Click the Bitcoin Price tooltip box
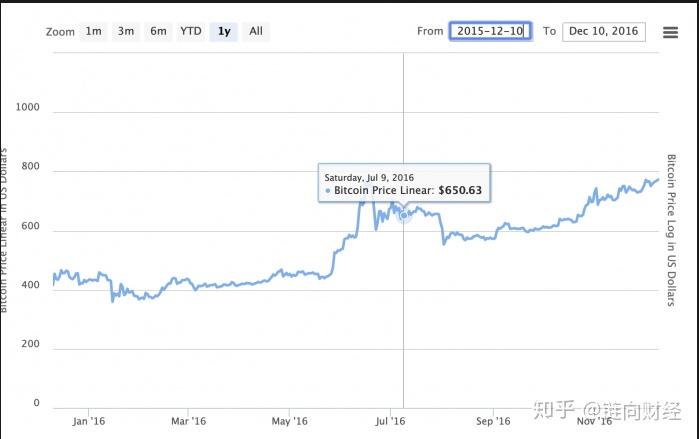This screenshot has width=699, height=439. click(x=404, y=183)
